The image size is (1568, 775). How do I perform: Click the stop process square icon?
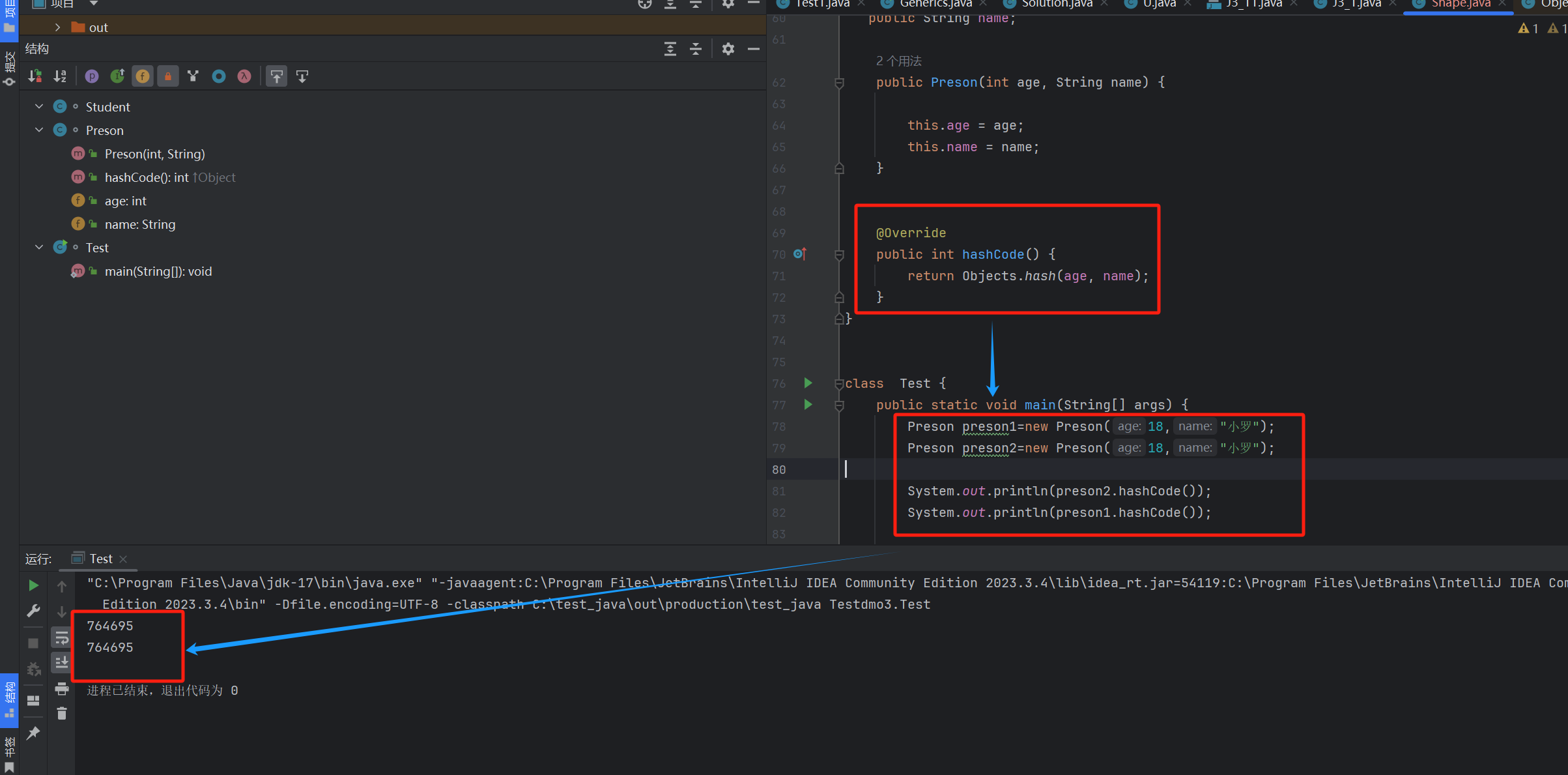click(33, 643)
